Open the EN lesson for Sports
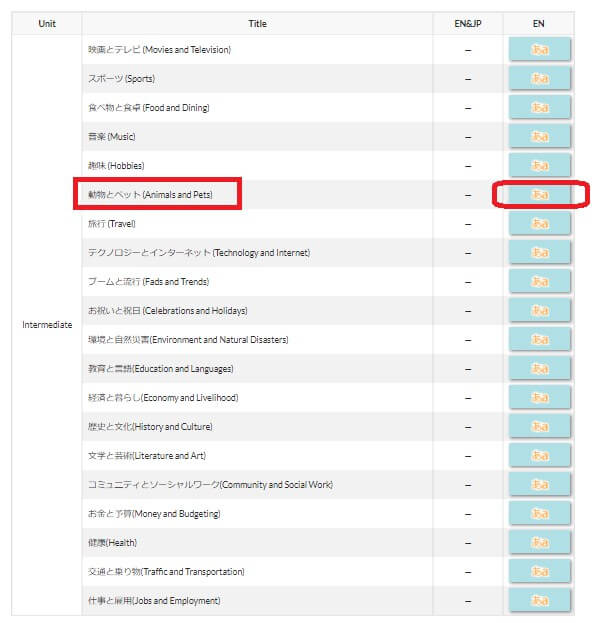Screen dimensions: 606x623 540,78
